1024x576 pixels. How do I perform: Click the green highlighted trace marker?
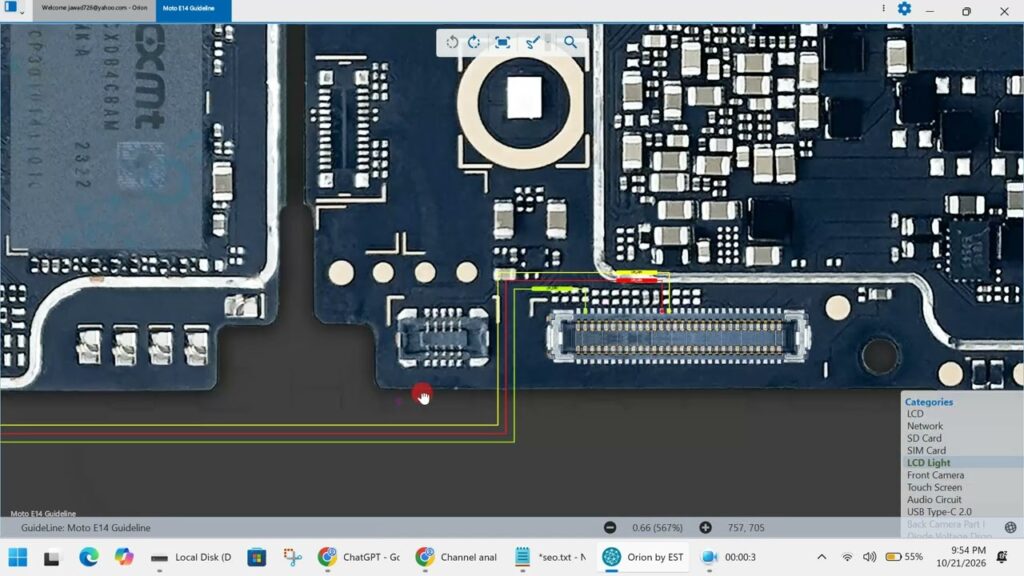[551, 288]
